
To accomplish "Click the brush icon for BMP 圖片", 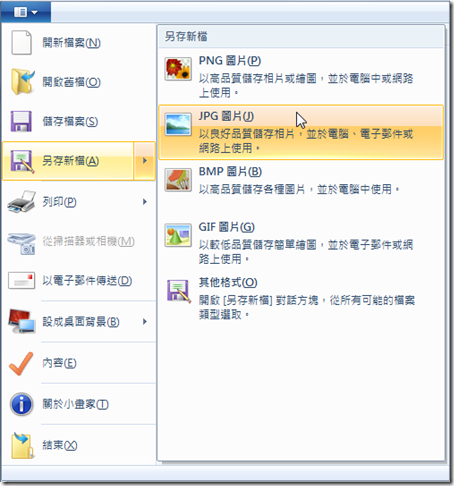I will pyautogui.click(x=178, y=180).
